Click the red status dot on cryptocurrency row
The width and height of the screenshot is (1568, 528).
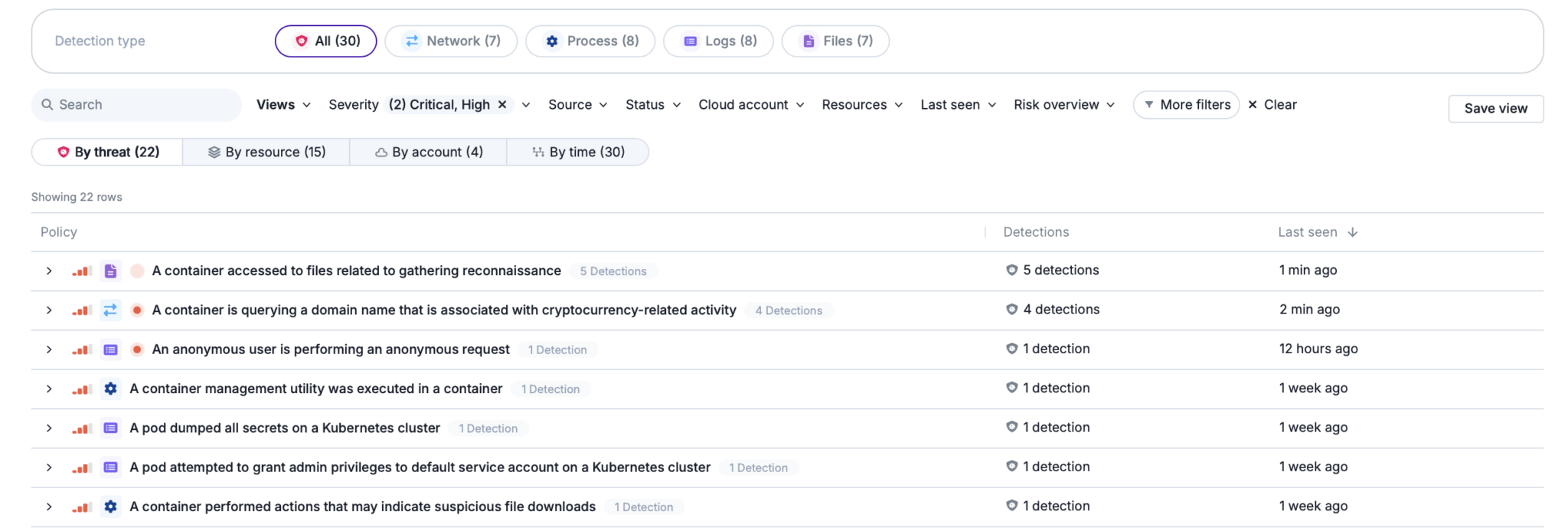click(x=137, y=310)
